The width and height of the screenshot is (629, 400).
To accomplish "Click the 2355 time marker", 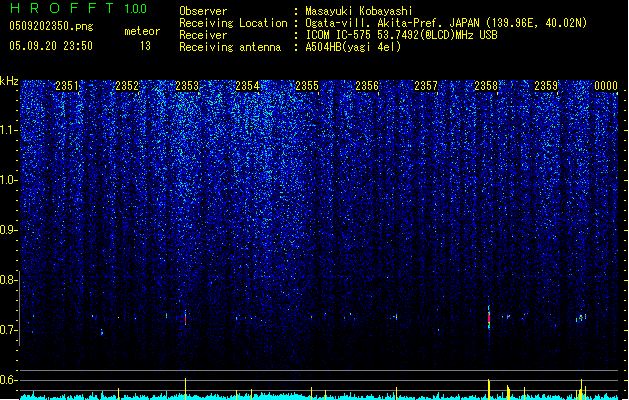I will pos(307,86).
